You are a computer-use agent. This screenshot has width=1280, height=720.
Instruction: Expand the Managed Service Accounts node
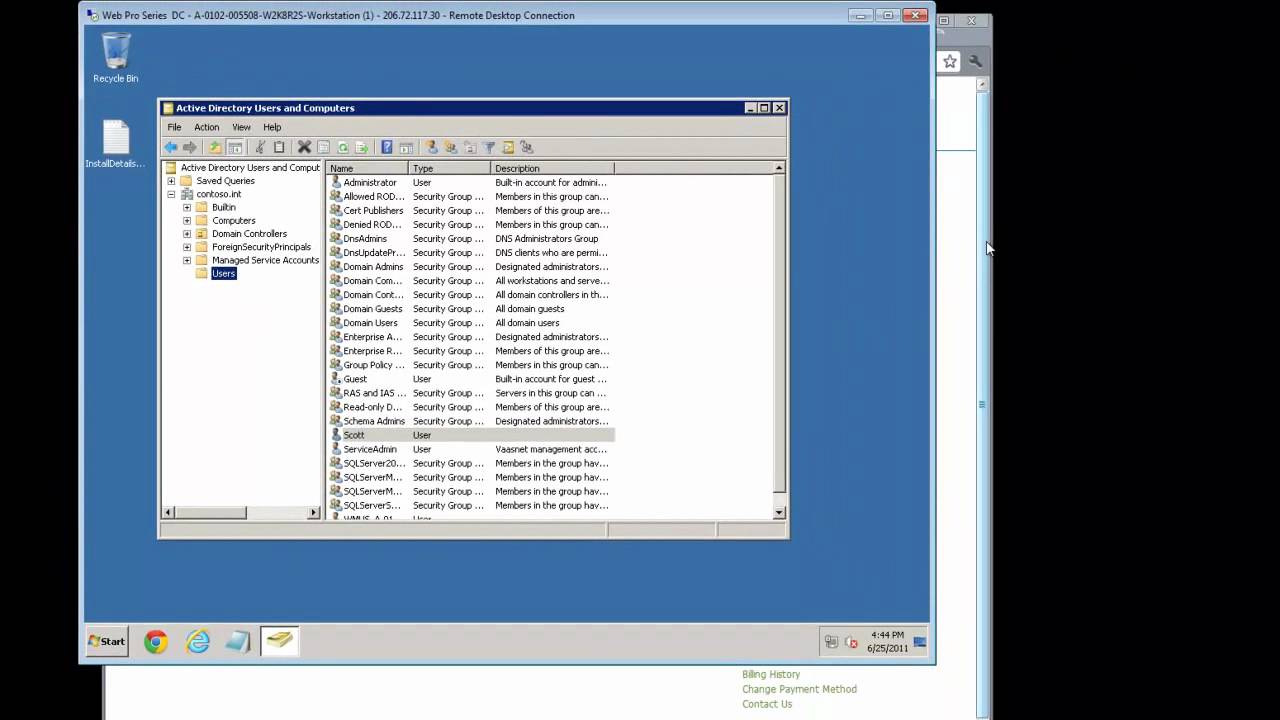click(x=187, y=260)
